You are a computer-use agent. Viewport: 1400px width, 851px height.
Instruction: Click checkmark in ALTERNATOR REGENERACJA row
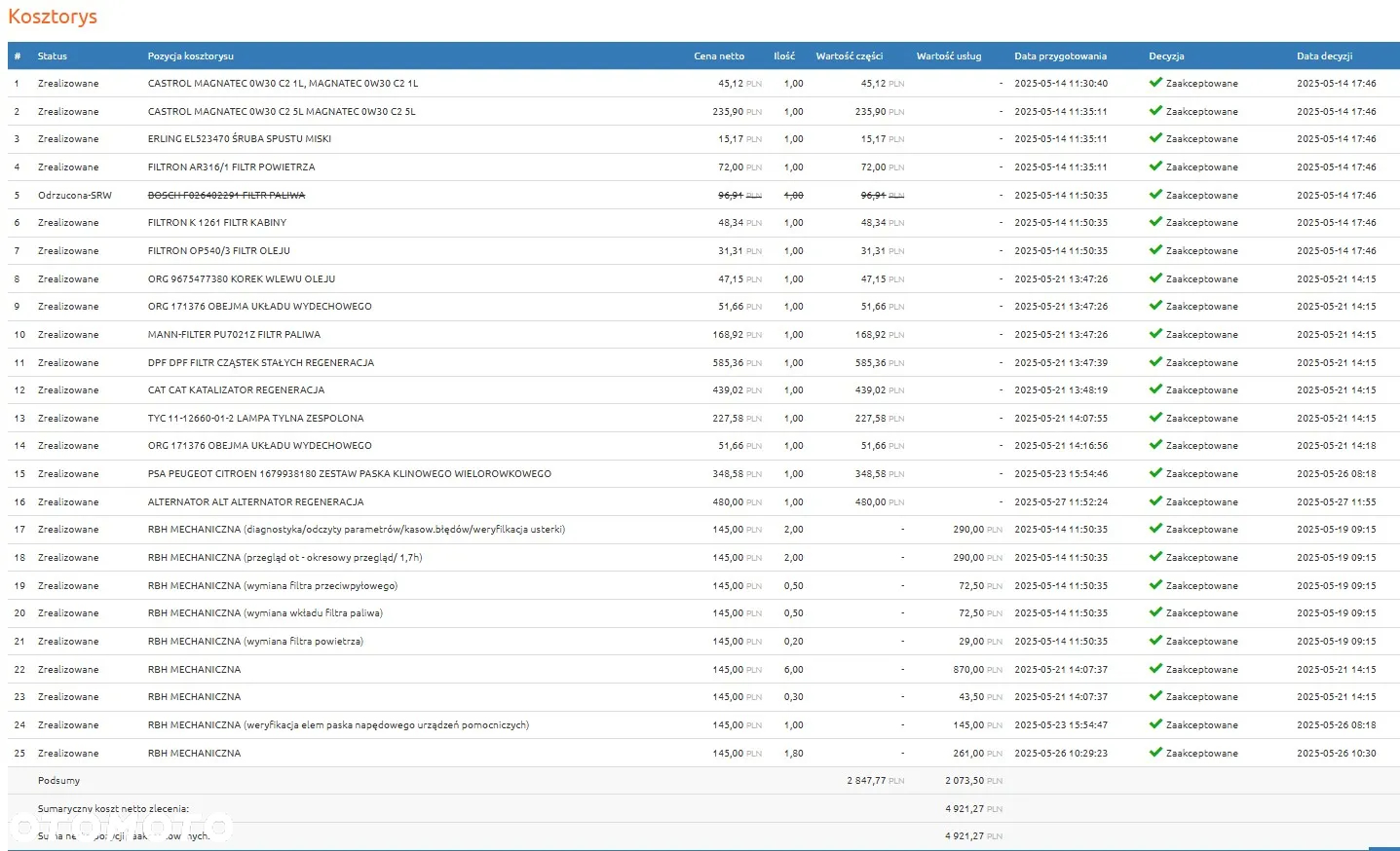(x=1155, y=501)
